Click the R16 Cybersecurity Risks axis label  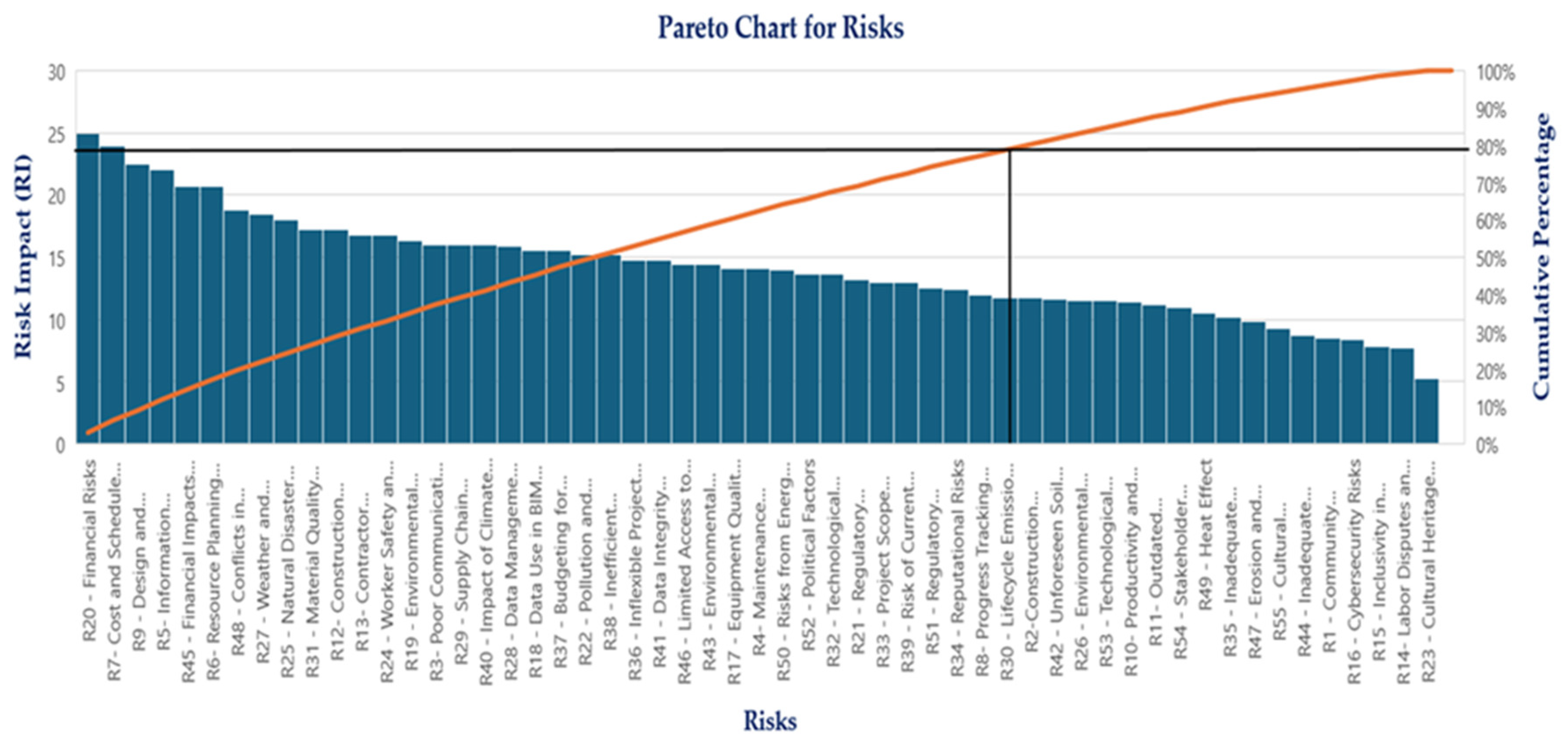1354,572
